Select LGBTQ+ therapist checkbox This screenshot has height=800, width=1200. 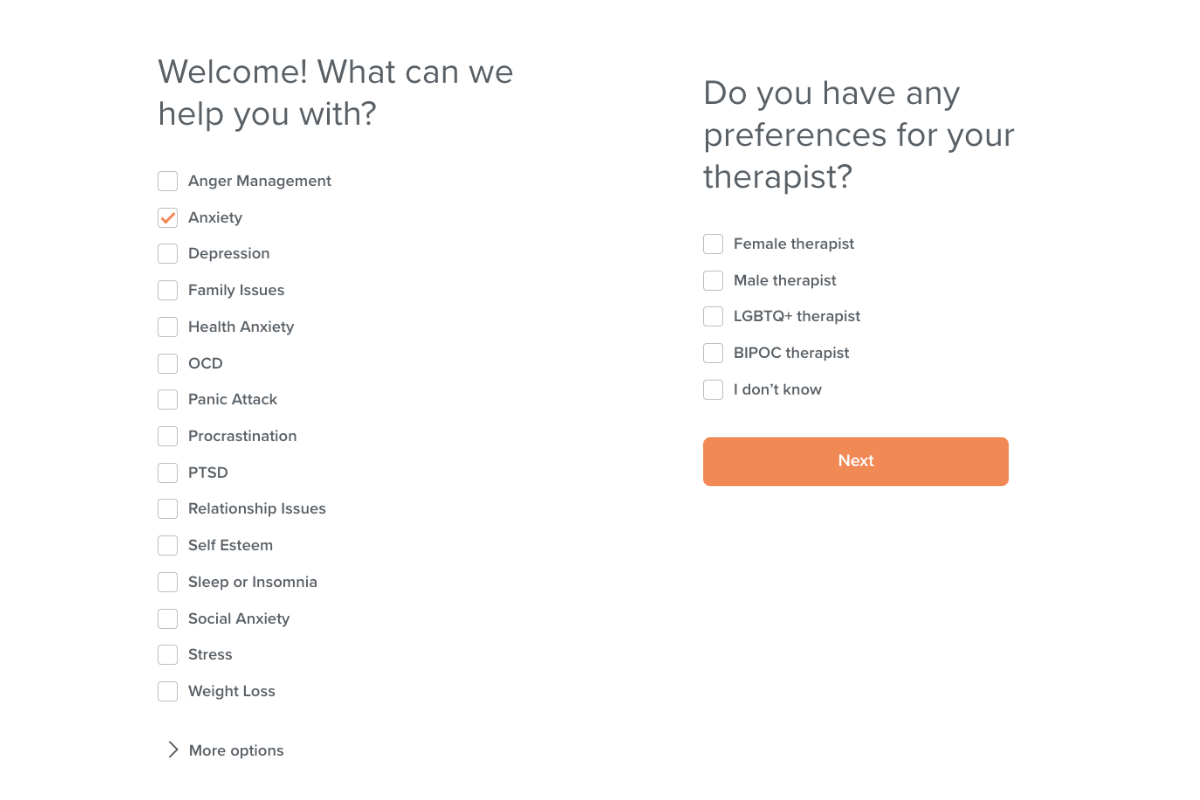point(713,317)
